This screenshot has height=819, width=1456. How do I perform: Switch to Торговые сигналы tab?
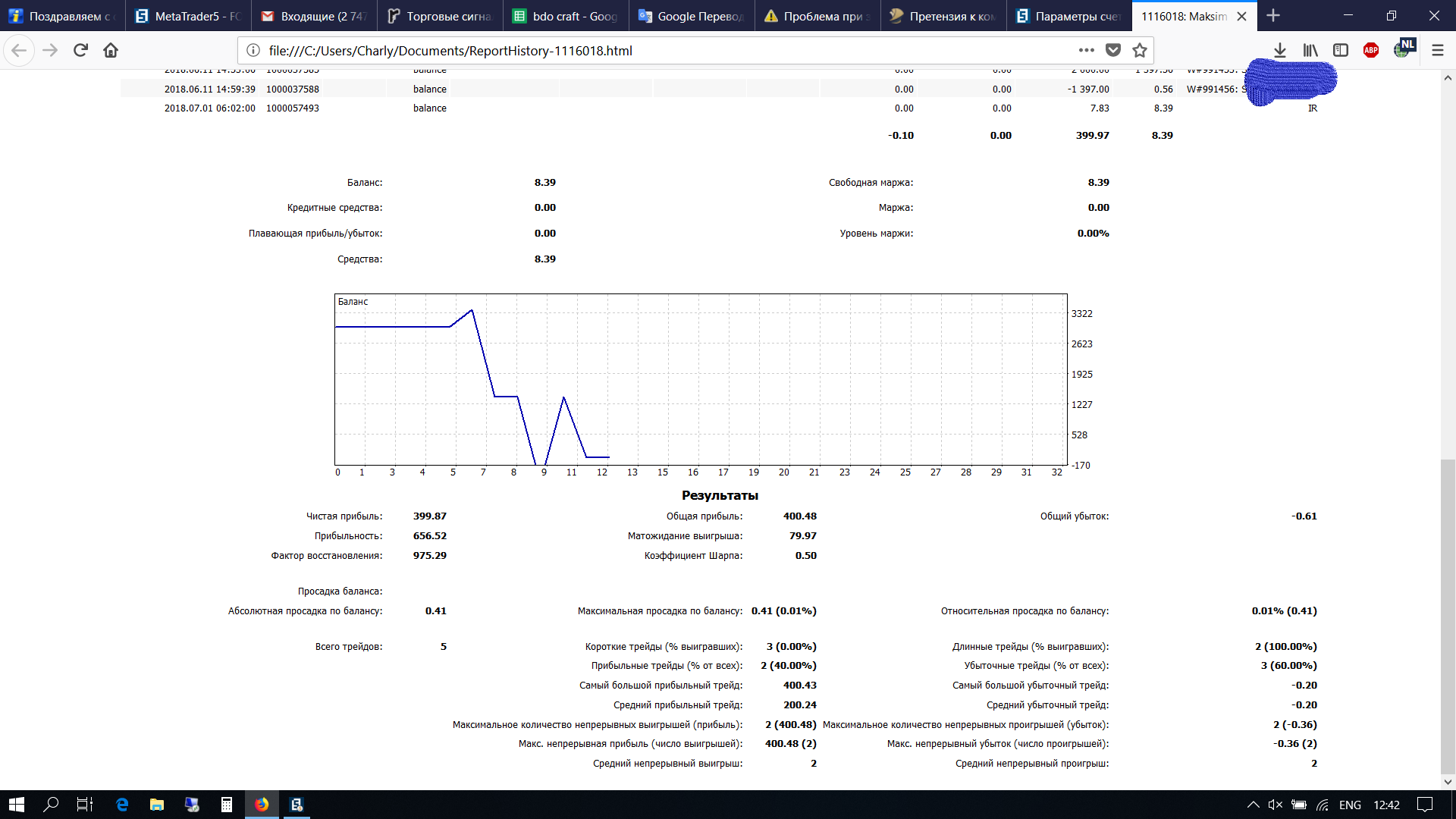click(x=440, y=16)
